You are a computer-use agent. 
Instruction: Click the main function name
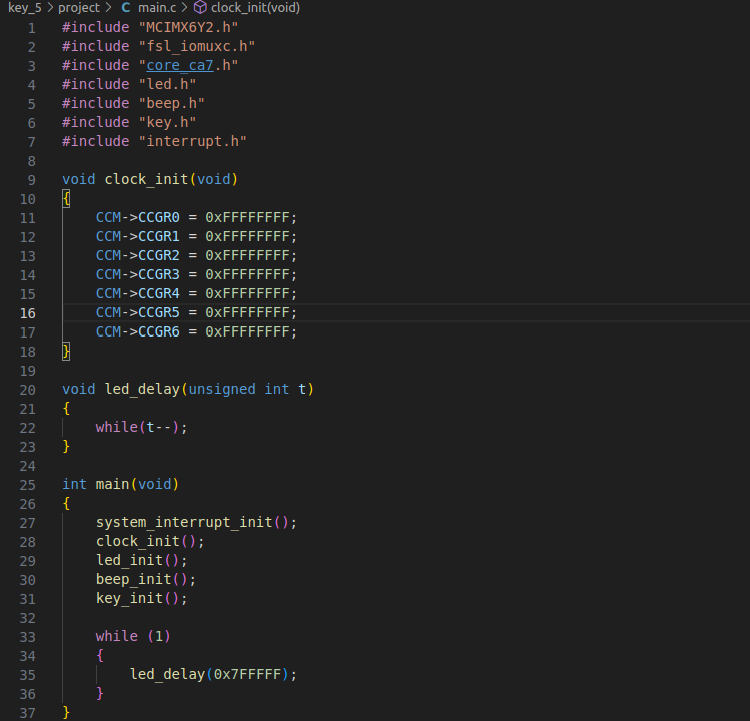(112, 484)
